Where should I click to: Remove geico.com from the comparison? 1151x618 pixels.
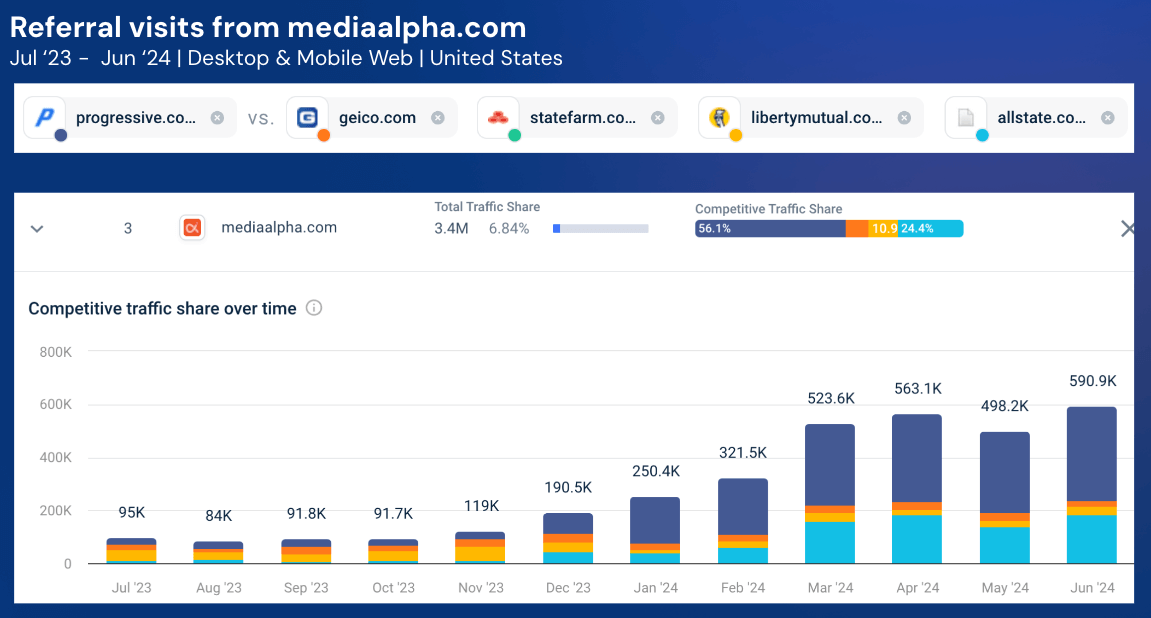(437, 117)
